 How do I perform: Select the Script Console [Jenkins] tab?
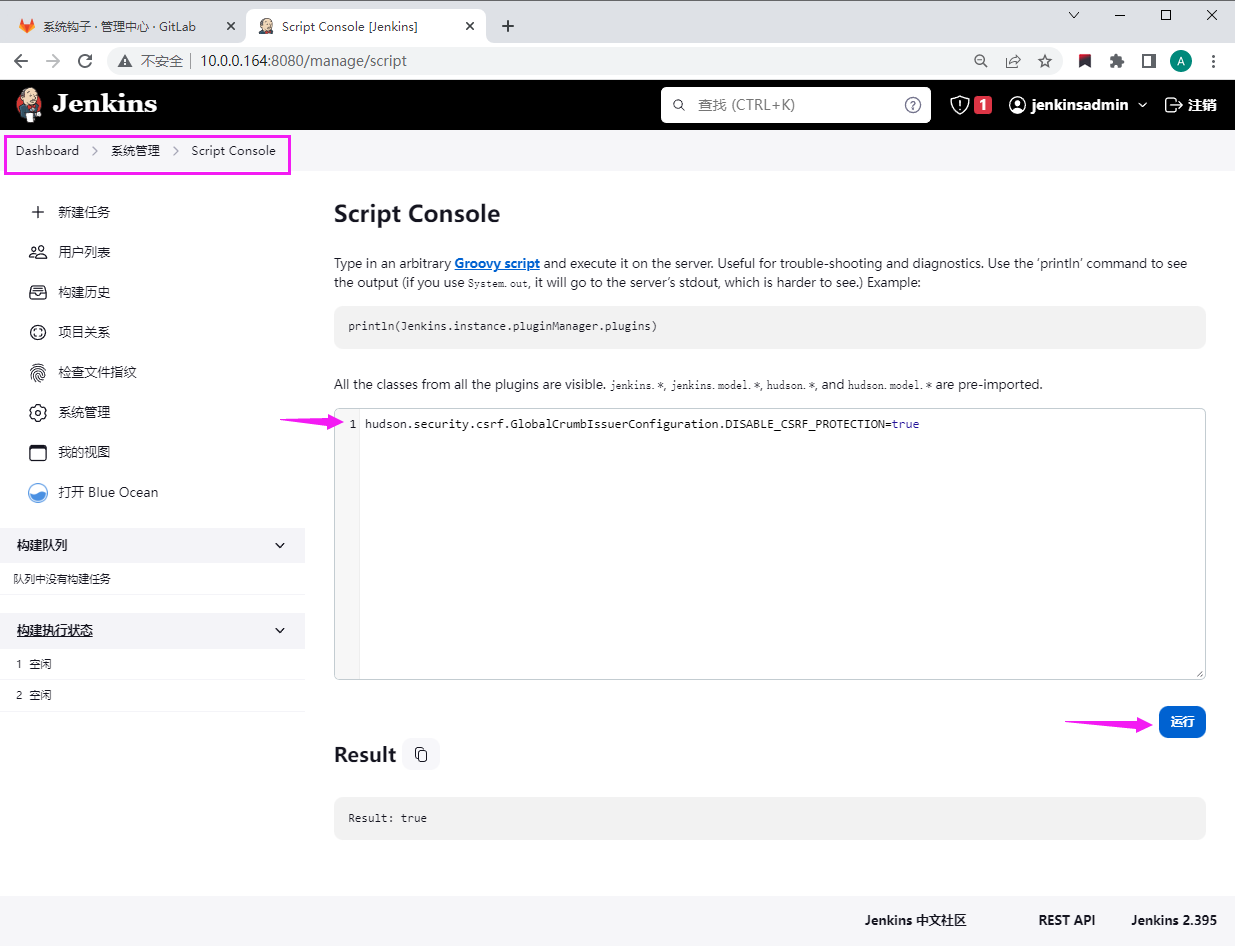(364, 26)
